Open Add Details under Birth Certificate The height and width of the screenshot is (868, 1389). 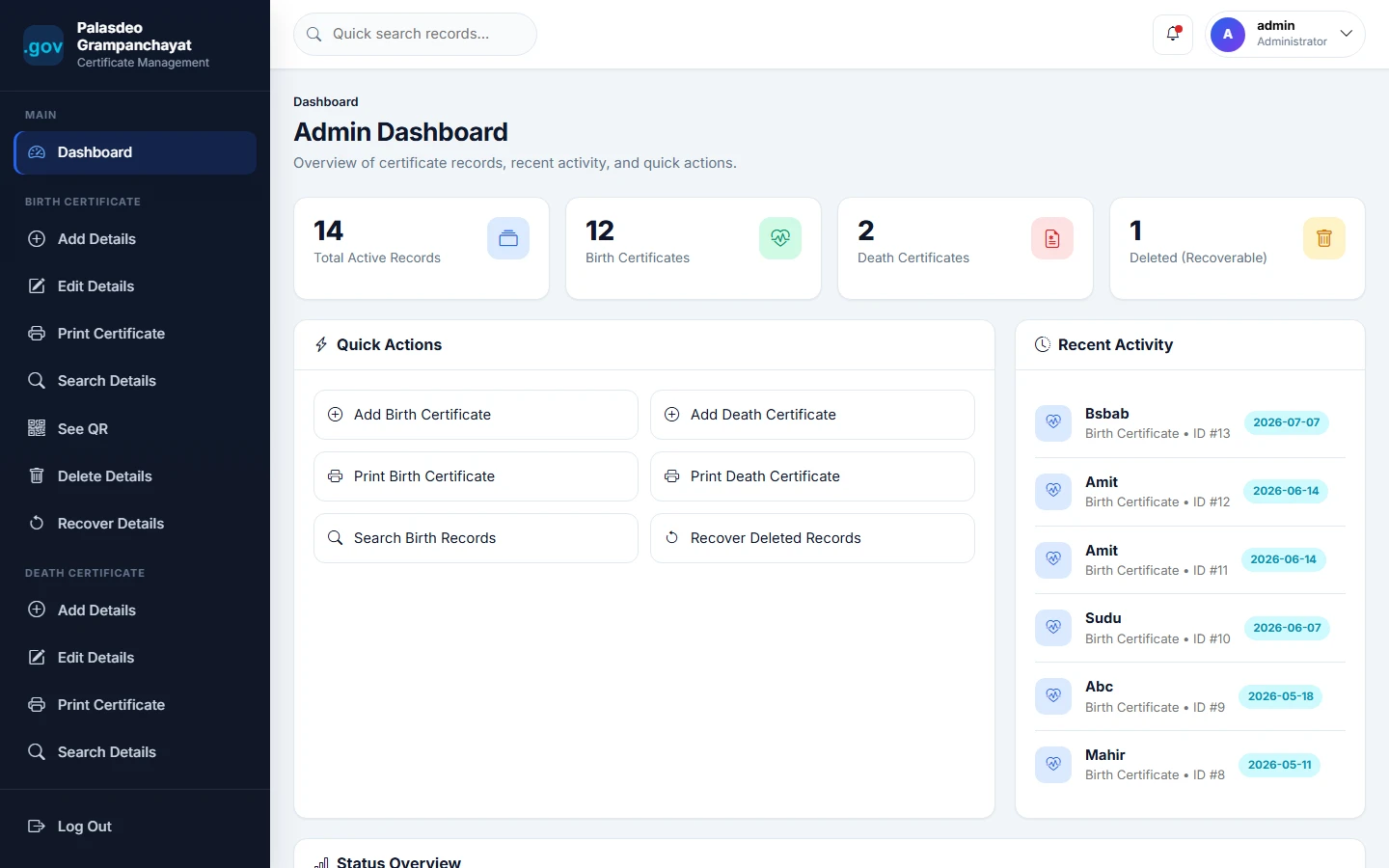tap(135, 239)
